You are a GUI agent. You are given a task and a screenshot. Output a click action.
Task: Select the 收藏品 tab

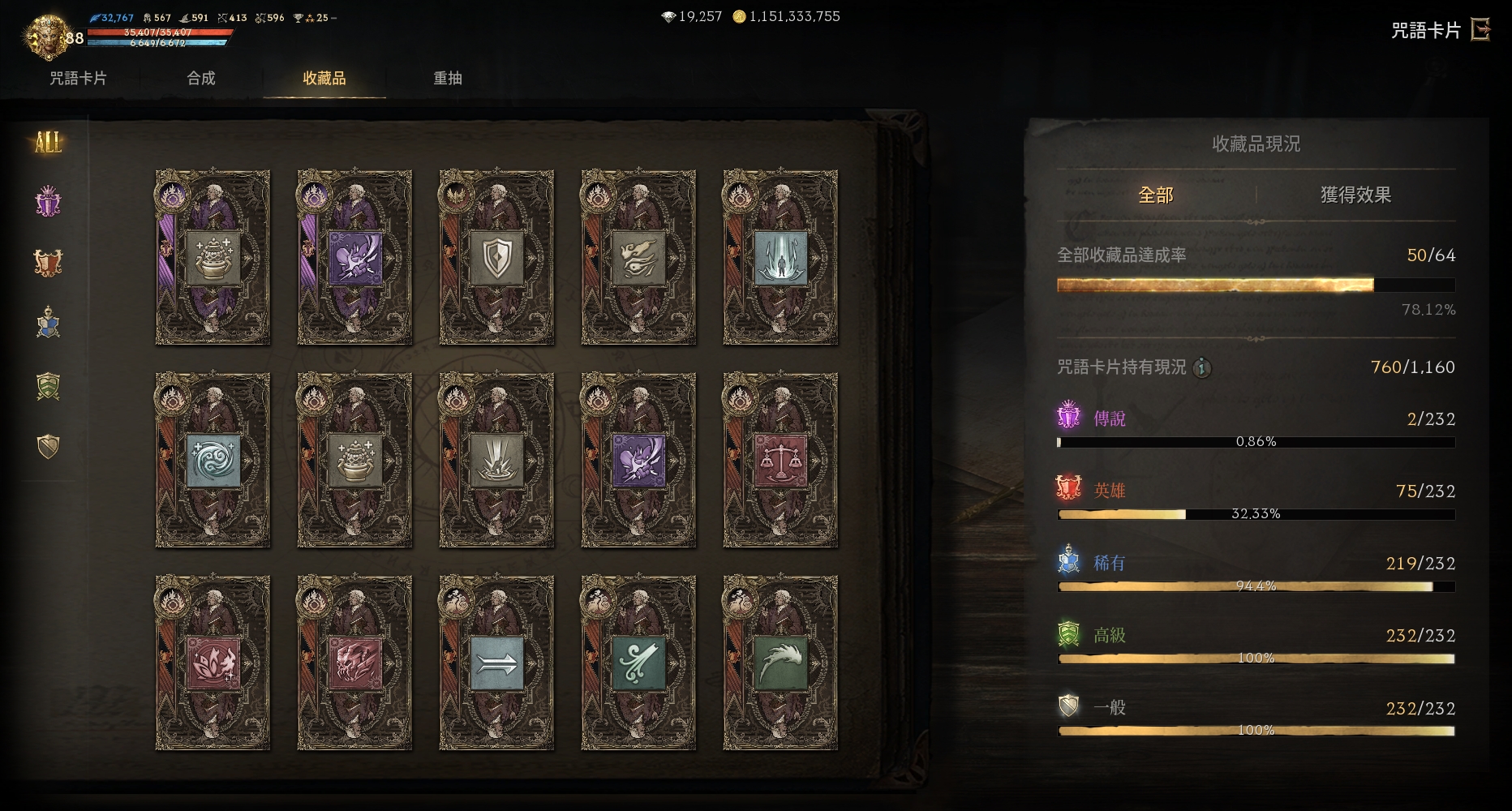324,79
